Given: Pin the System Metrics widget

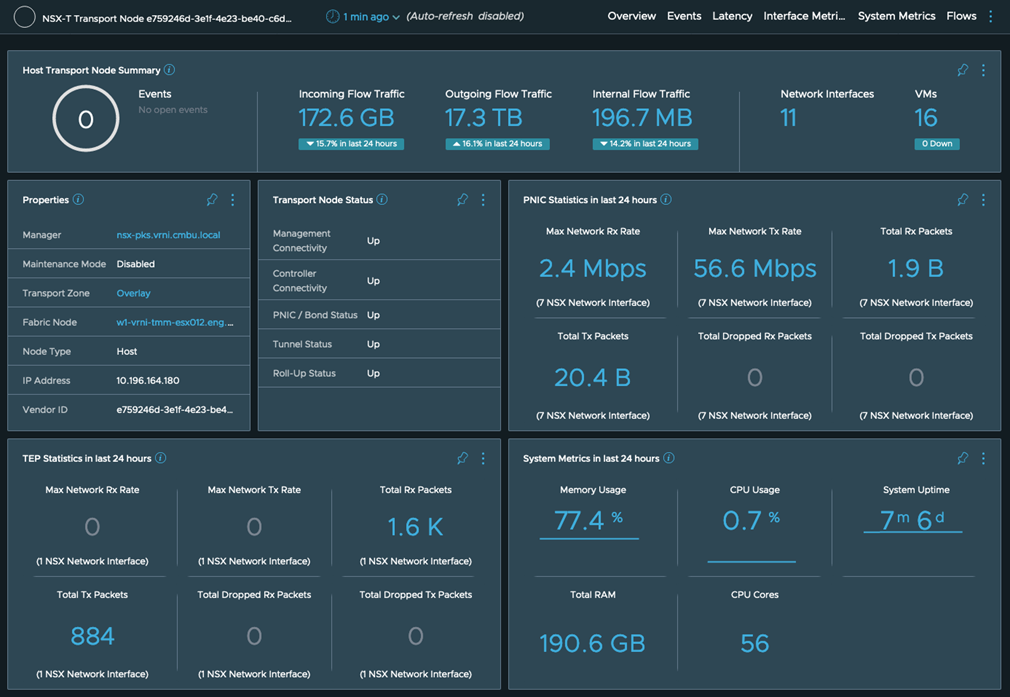Looking at the screenshot, I should pos(962,459).
